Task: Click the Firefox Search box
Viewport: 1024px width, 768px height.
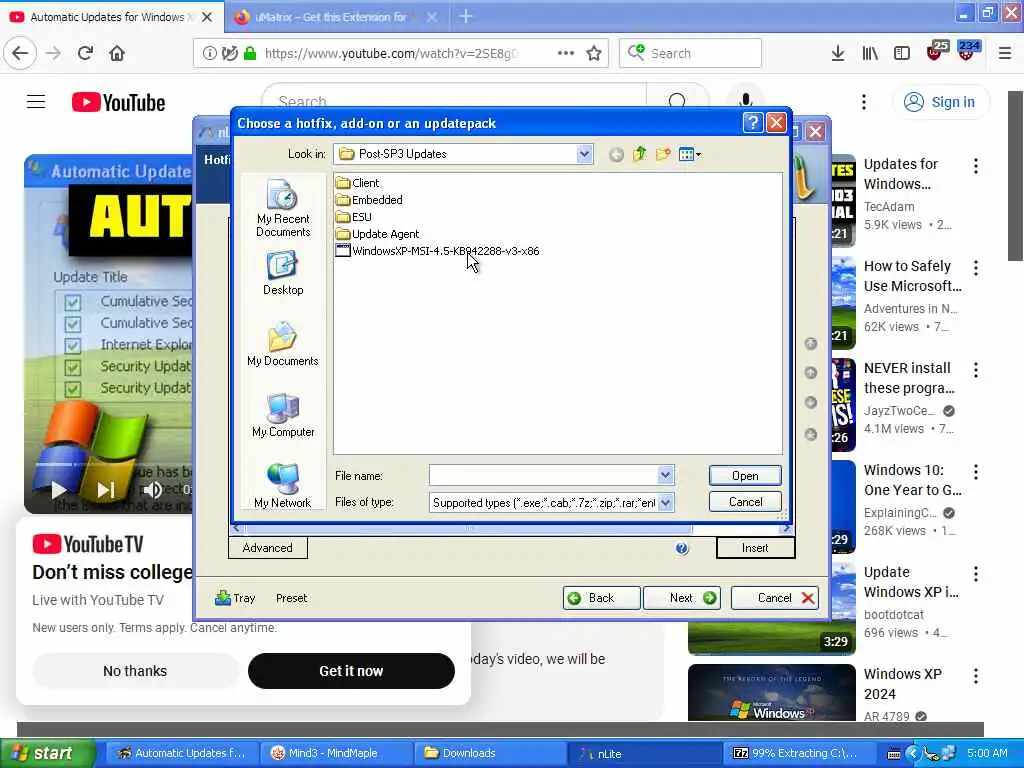Action: 690,53
